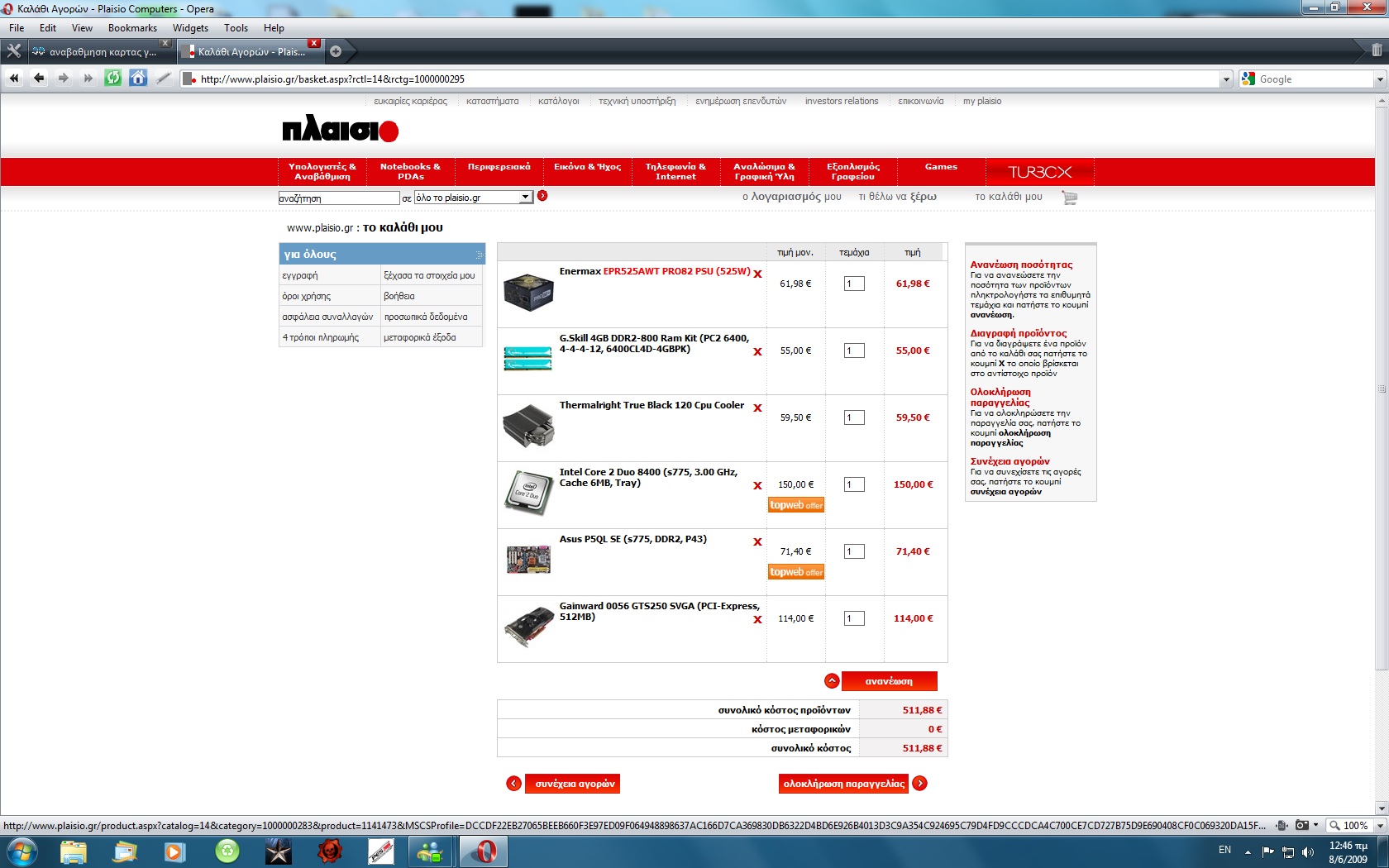The image size is (1389, 868).
Task: Show hidden system tray icons arrow
Action: click(1248, 851)
